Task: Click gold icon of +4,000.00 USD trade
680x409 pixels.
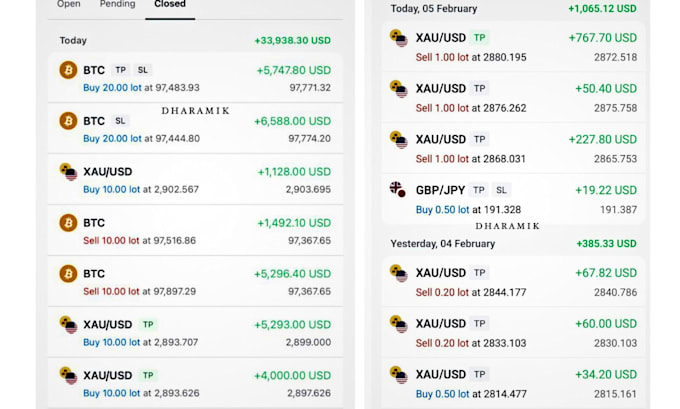Action: tap(69, 375)
